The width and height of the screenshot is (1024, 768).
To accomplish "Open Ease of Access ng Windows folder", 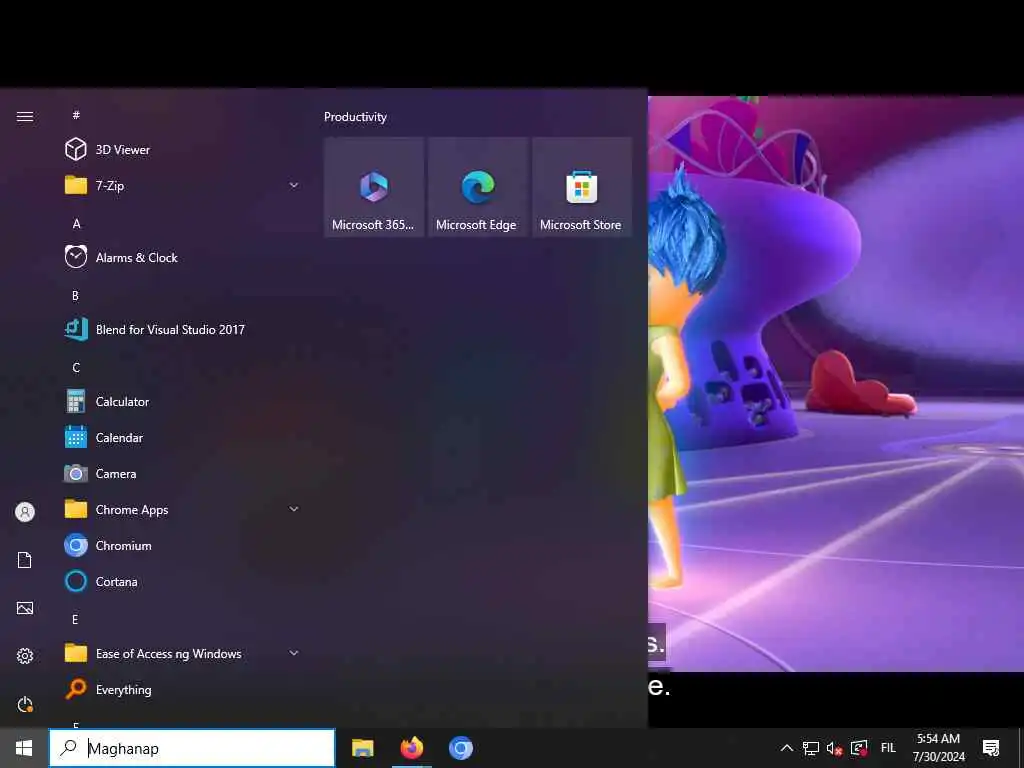I will tap(182, 653).
